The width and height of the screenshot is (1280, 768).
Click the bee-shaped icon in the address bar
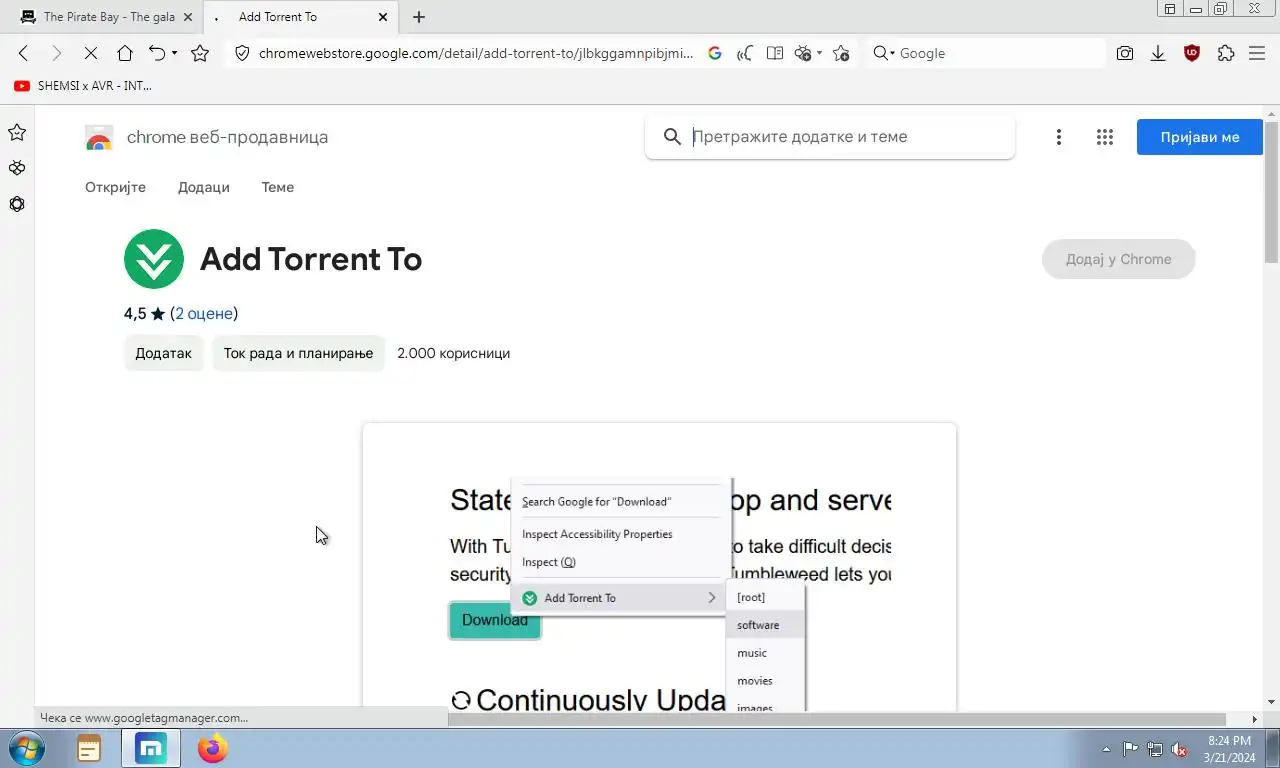pyautogui.click(x=802, y=53)
